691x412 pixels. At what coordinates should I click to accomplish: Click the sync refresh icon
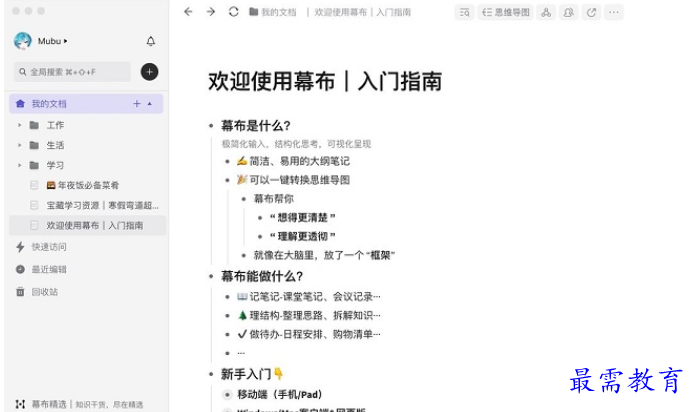tap(234, 12)
